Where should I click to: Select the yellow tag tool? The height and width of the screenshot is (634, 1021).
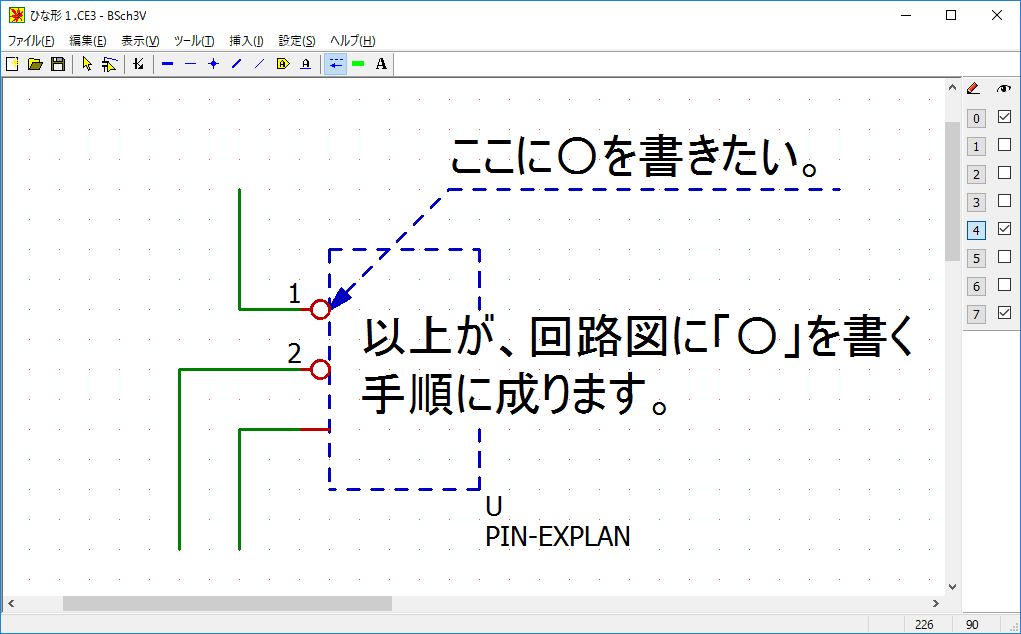pos(283,64)
